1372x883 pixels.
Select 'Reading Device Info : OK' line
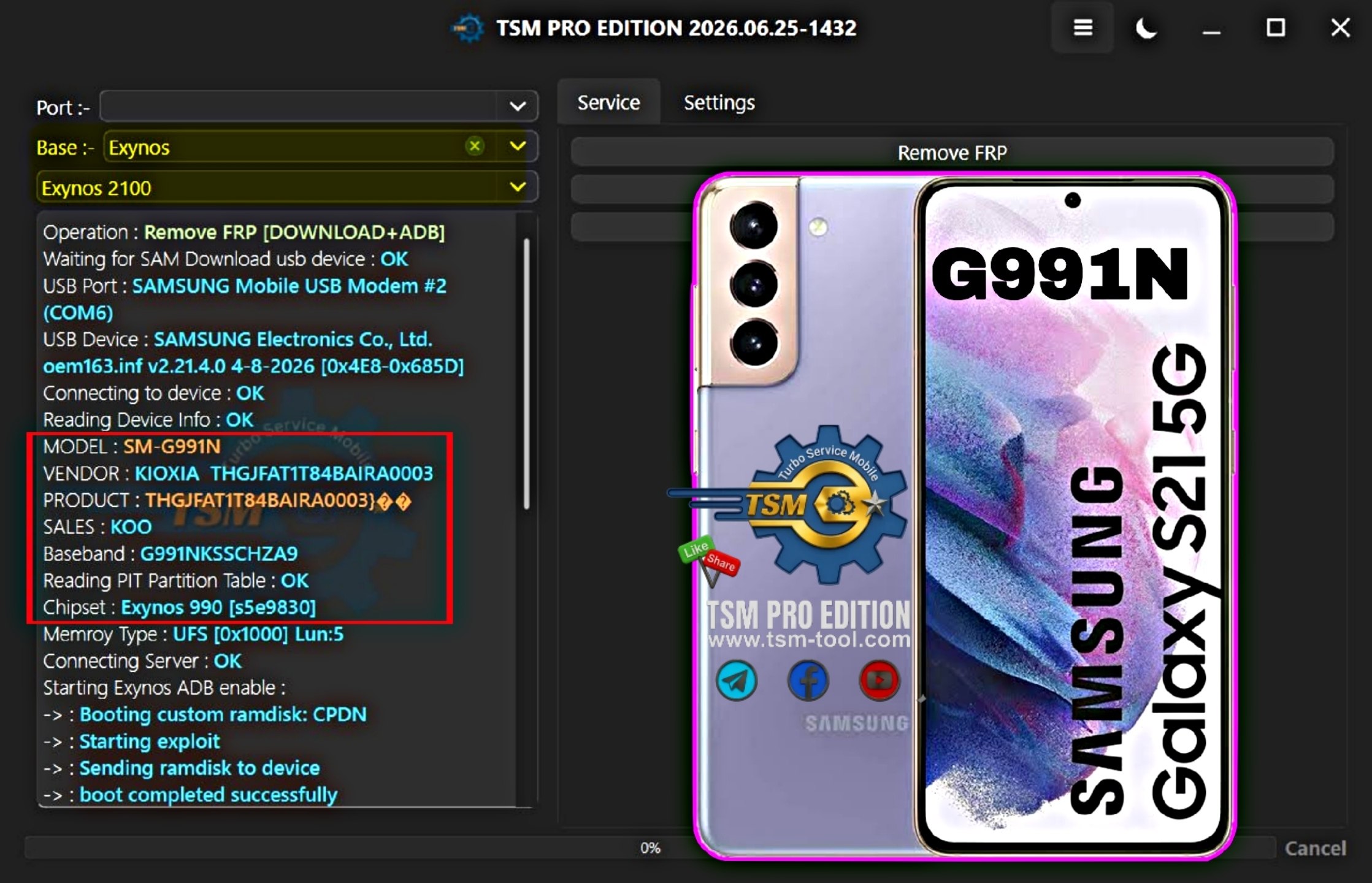[148, 420]
